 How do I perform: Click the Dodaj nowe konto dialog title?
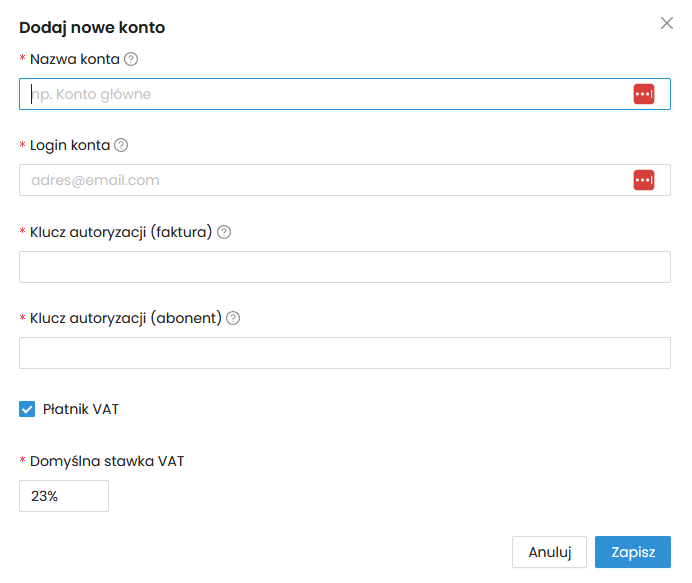pyautogui.click(x=92, y=27)
